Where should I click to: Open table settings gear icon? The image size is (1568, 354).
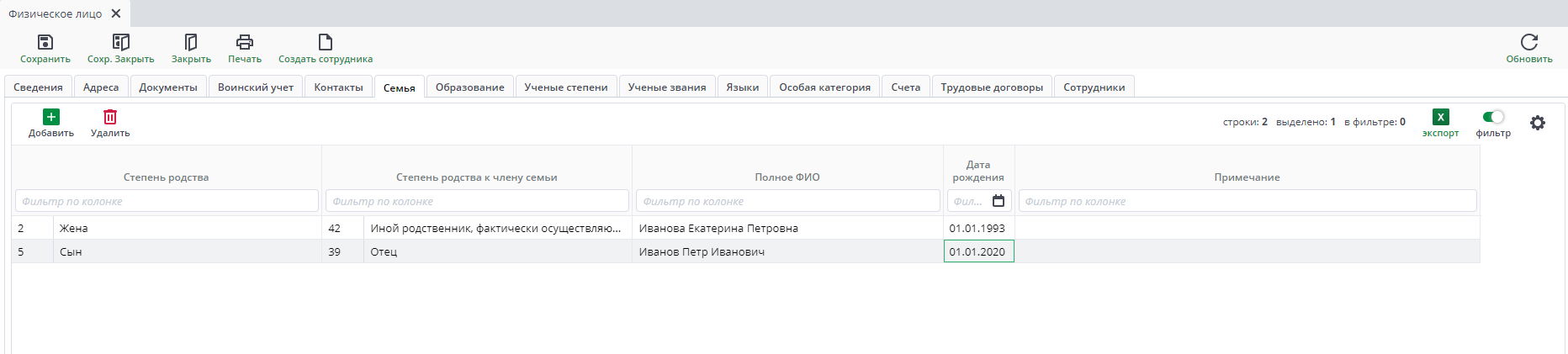coord(1538,123)
